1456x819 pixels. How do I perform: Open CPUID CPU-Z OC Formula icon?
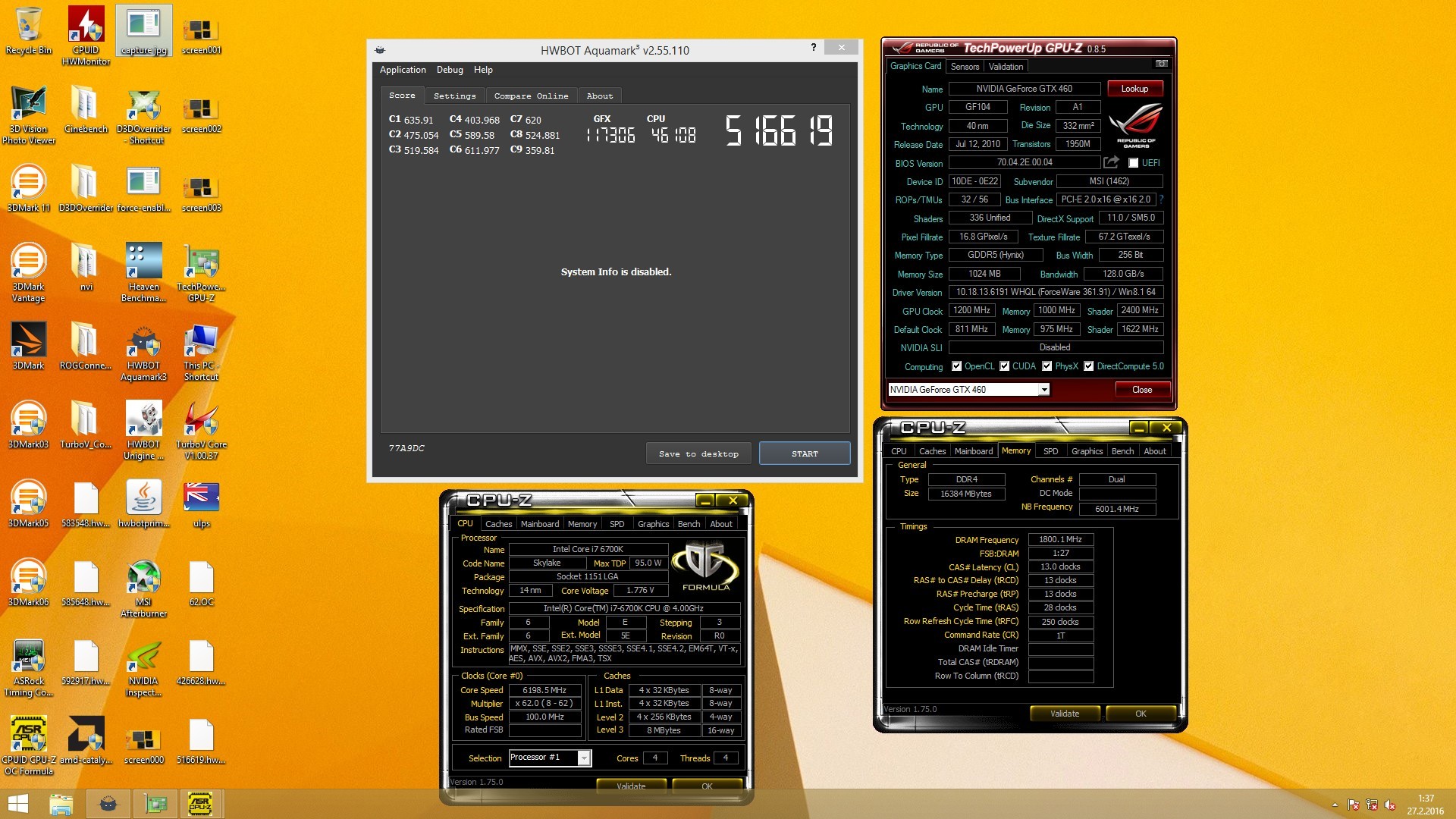[x=29, y=745]
